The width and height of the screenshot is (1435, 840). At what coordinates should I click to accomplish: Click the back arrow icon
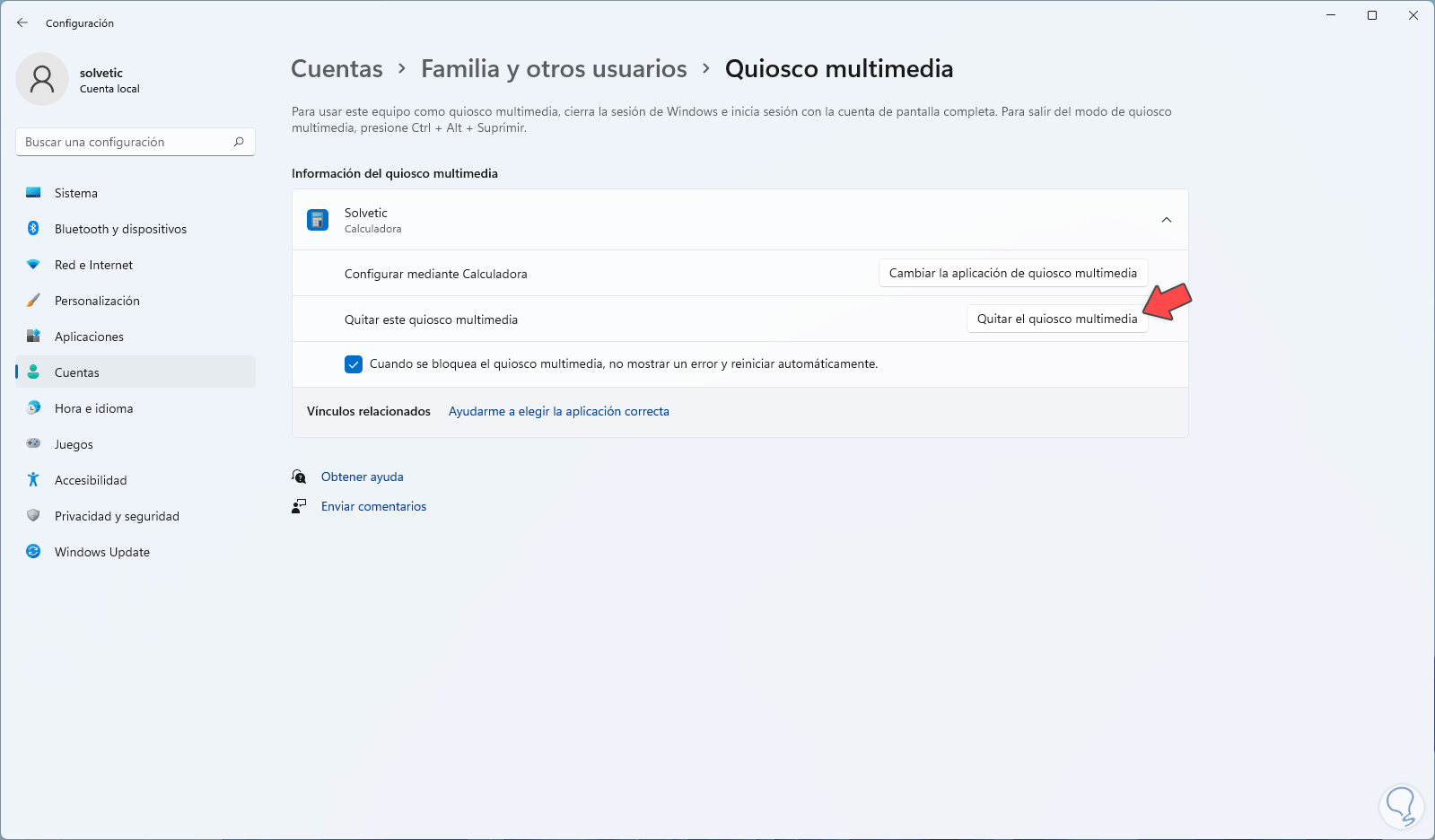22,22
